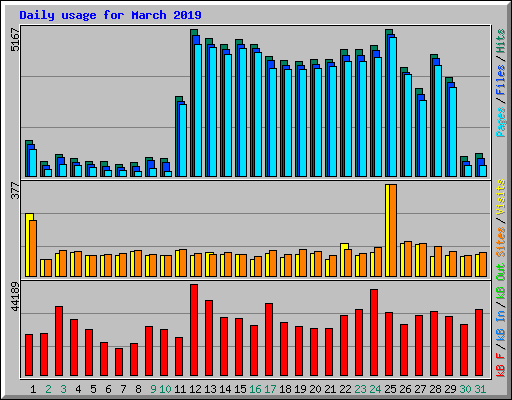Click the red kB bar for day 17
512x400 pixels.
(x=269, y=340)
